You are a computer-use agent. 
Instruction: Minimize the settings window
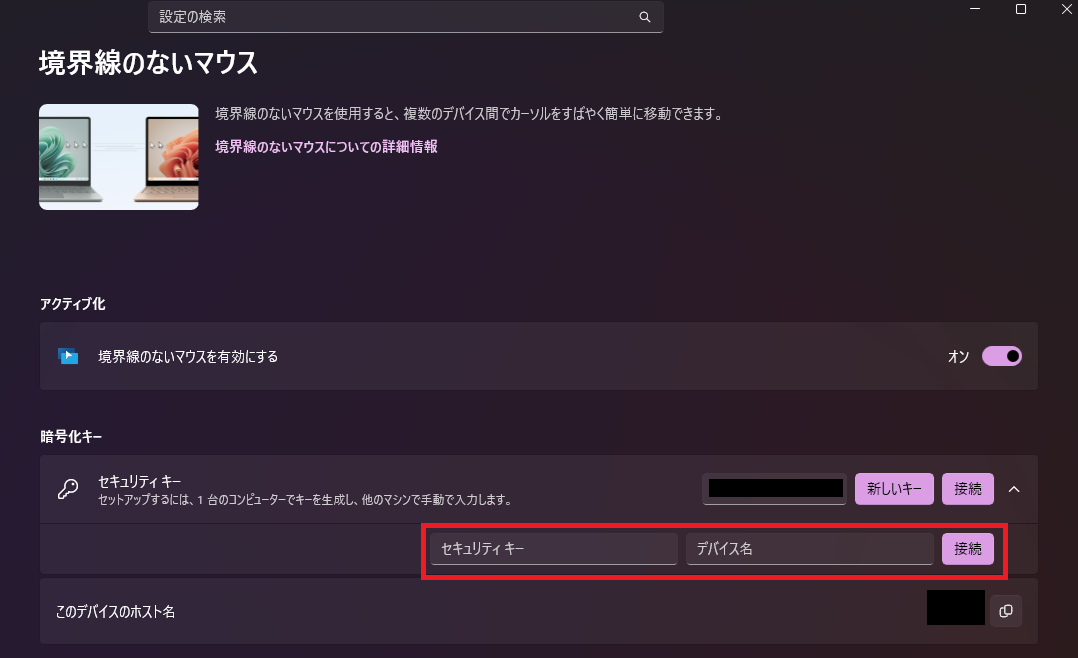974,9
